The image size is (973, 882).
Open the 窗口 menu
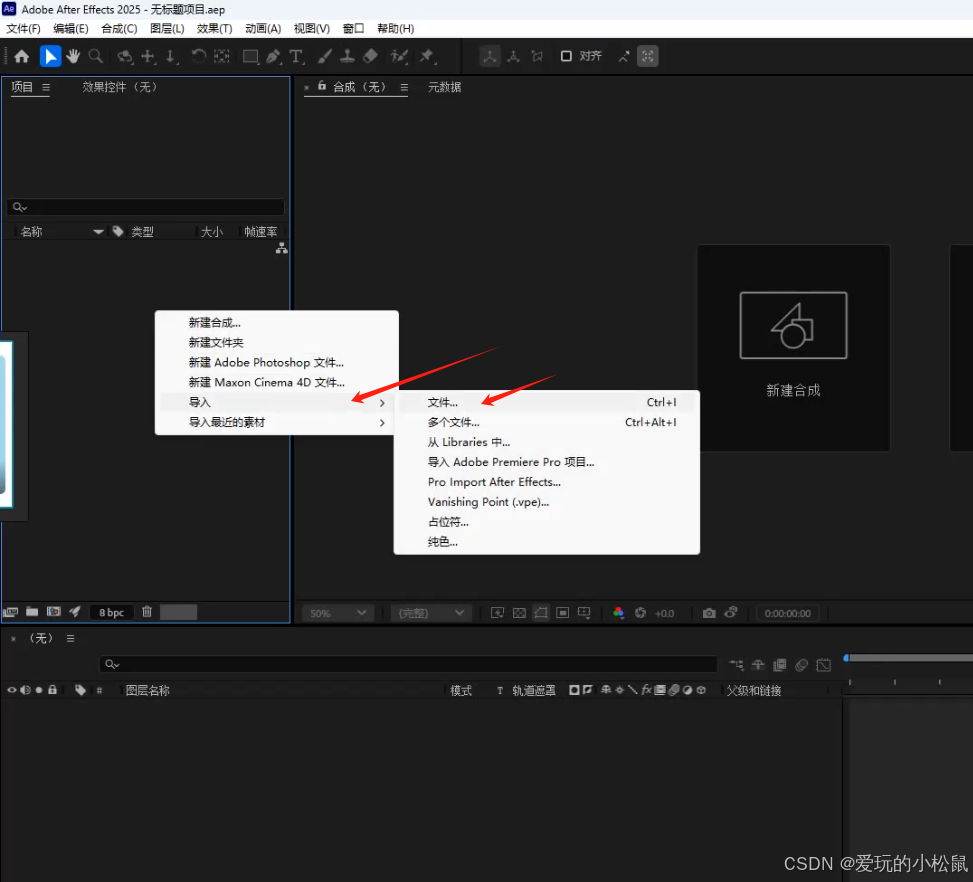353,29
